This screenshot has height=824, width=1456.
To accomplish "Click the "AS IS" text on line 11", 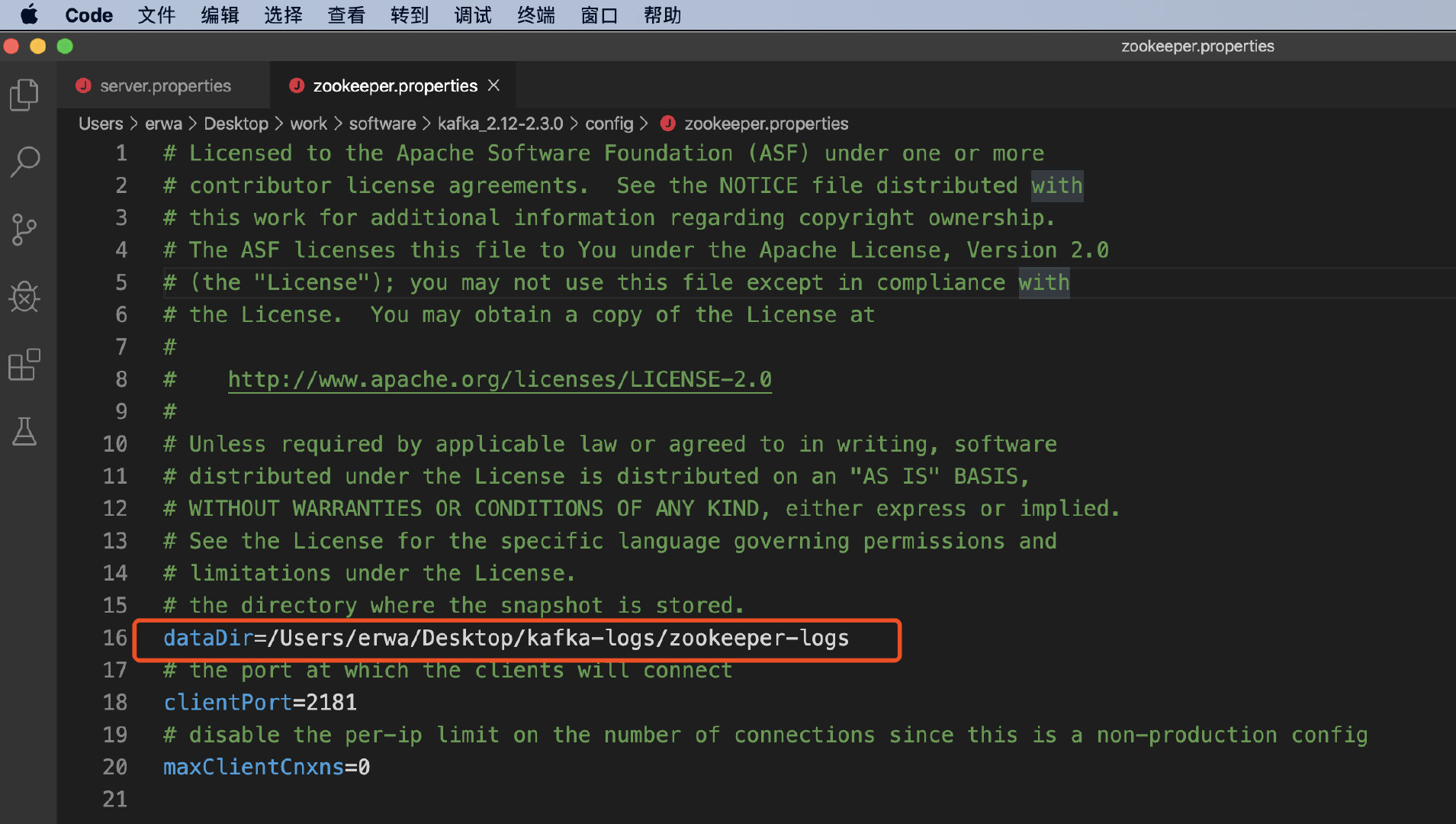I will (895, 476).
